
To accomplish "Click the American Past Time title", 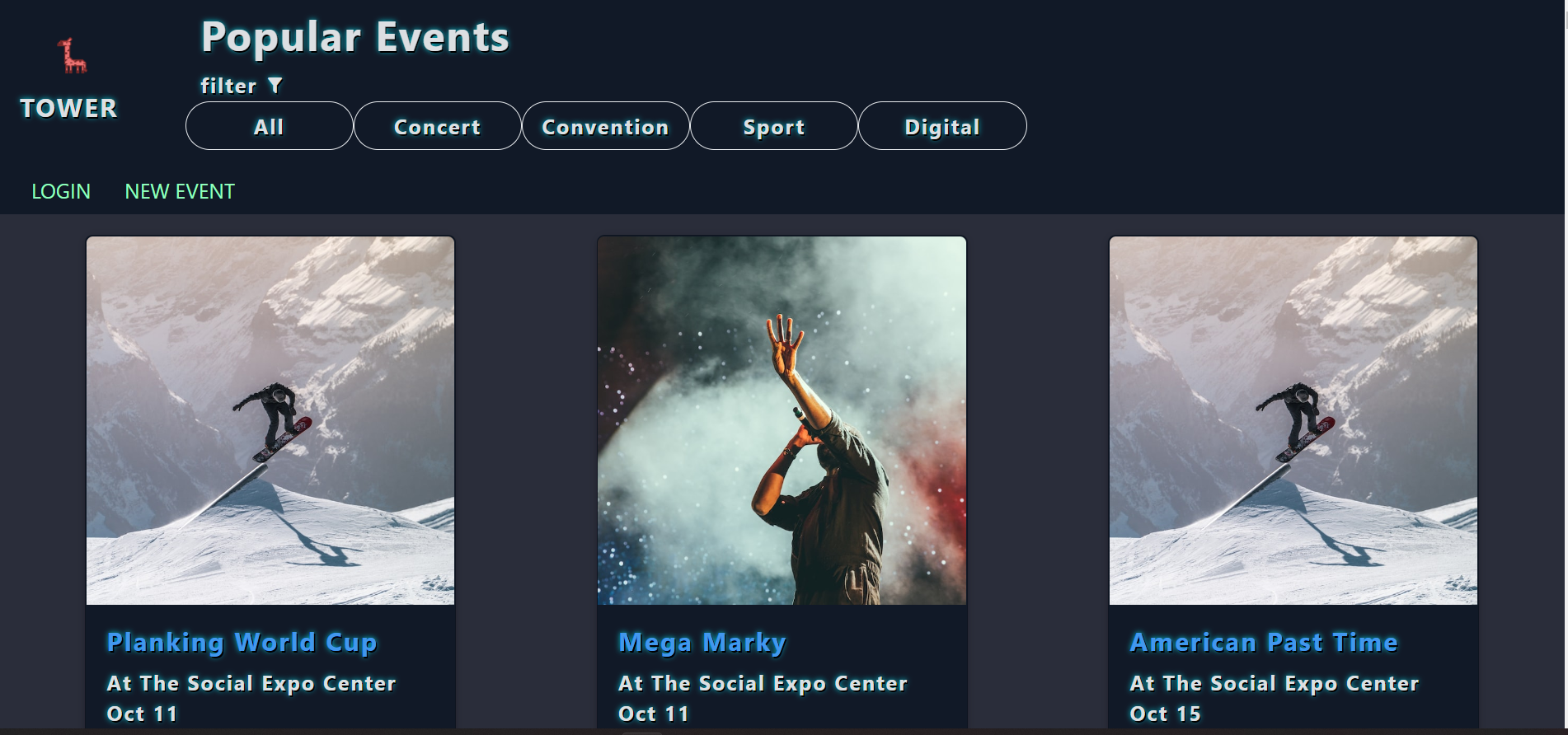I will pyautogui.click(x=1264, y=642).
